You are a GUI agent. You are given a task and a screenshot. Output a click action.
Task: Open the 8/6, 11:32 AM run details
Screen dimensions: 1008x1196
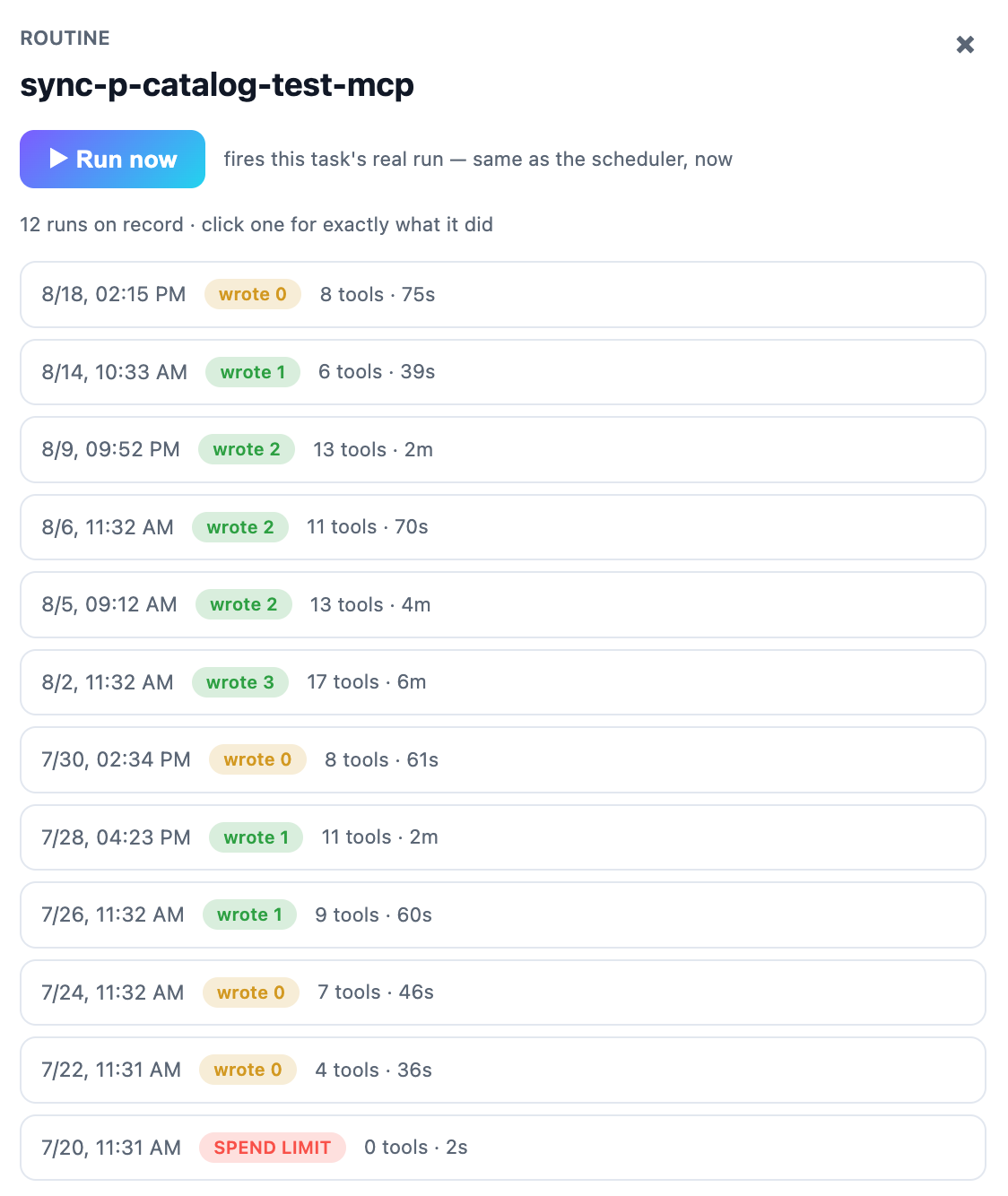pos(503,527)
